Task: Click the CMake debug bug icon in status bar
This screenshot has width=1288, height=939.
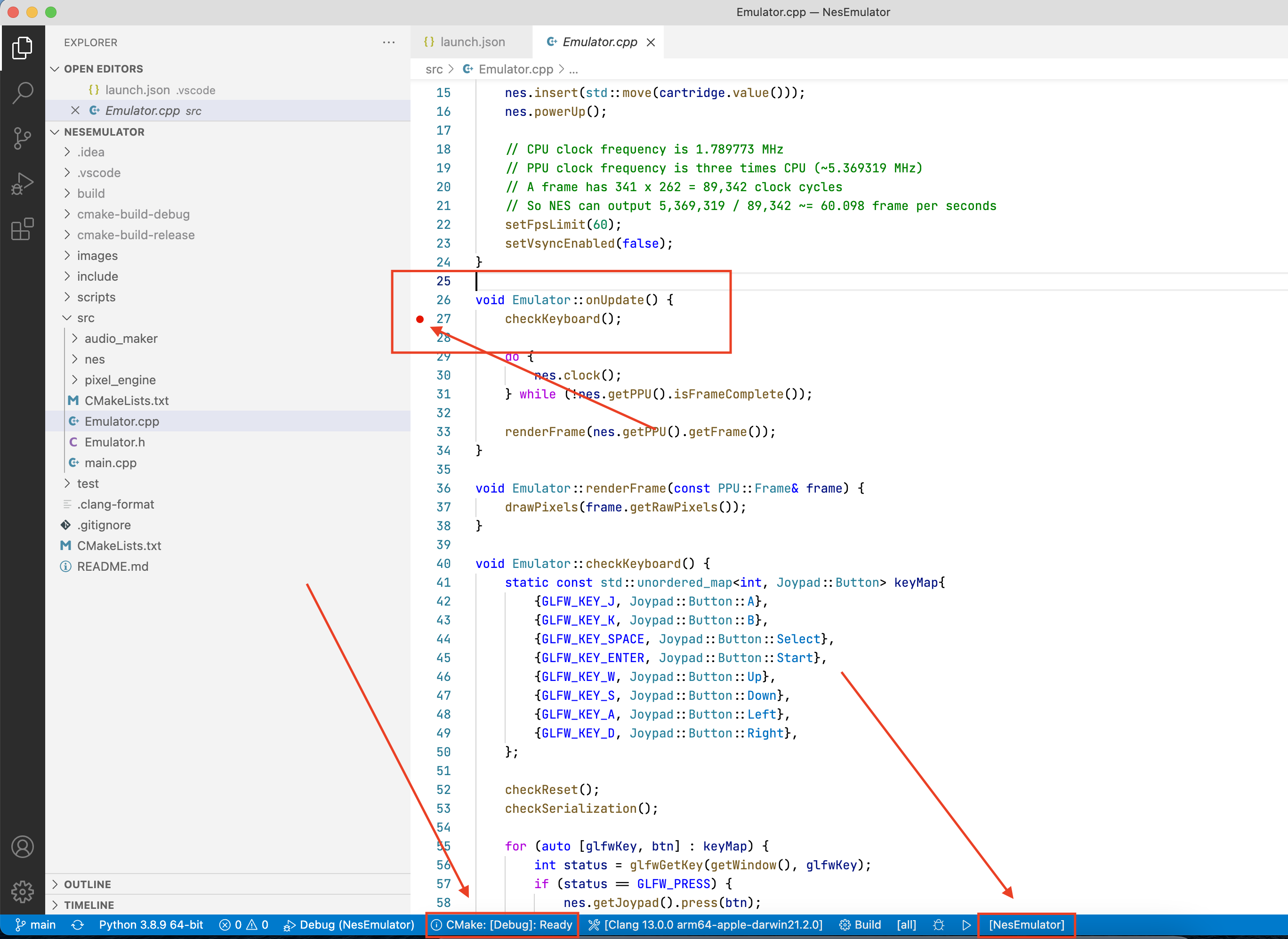Action: (939, 925)
